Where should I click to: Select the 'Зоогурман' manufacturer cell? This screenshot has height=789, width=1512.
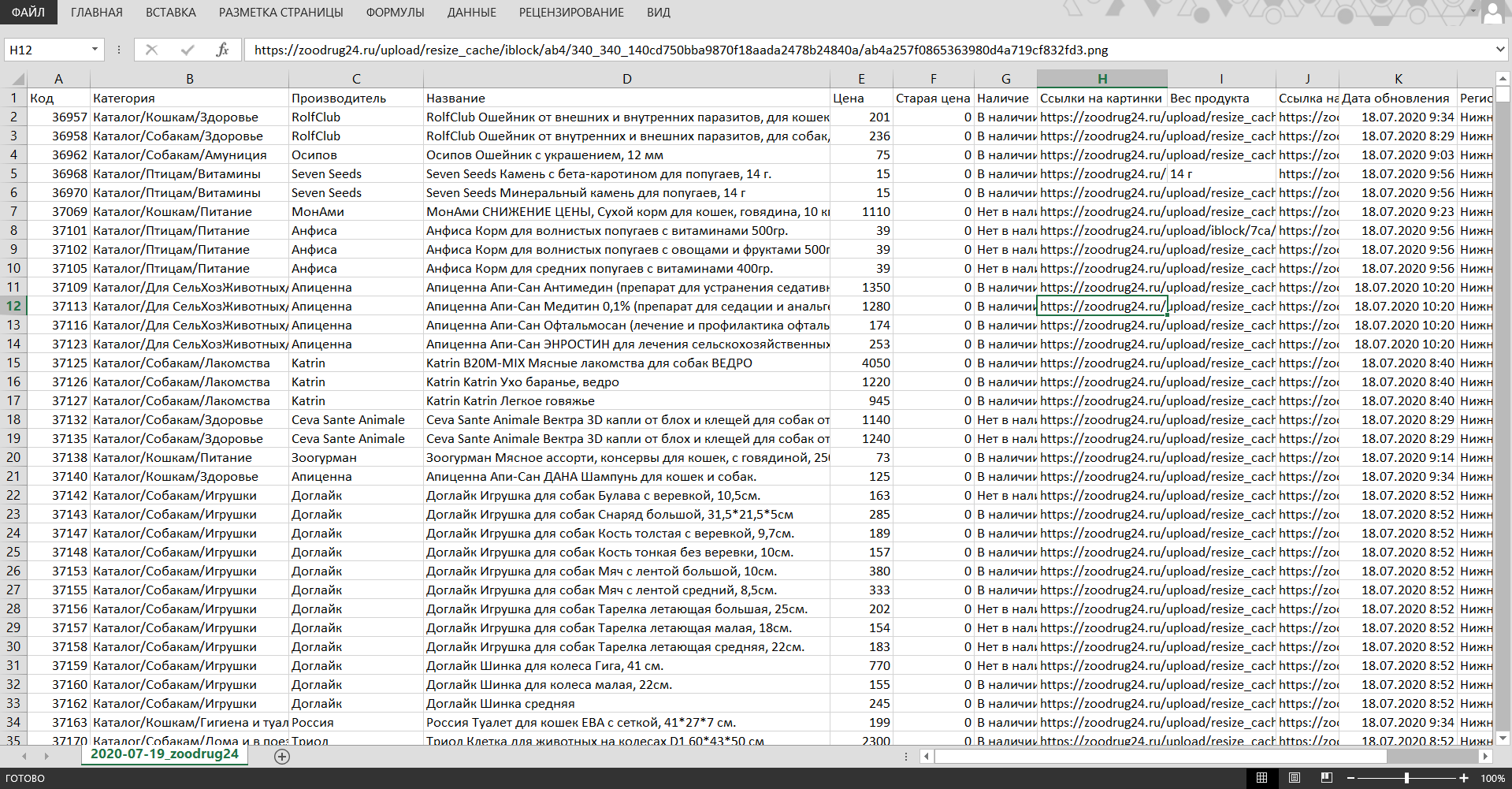356,457
